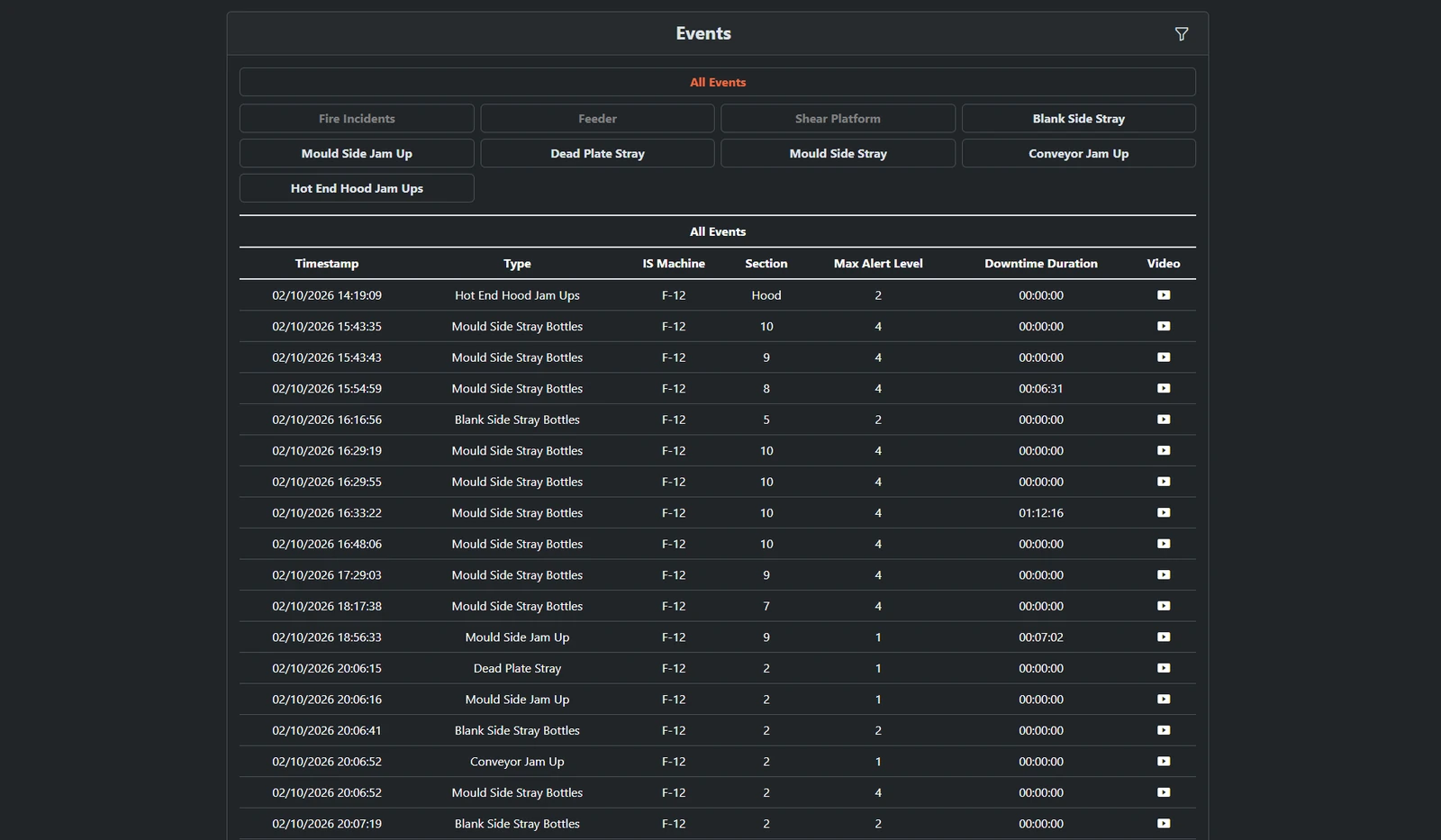
Task: Play video for the 20:06:15 event
Action: tap(1164, 668)
